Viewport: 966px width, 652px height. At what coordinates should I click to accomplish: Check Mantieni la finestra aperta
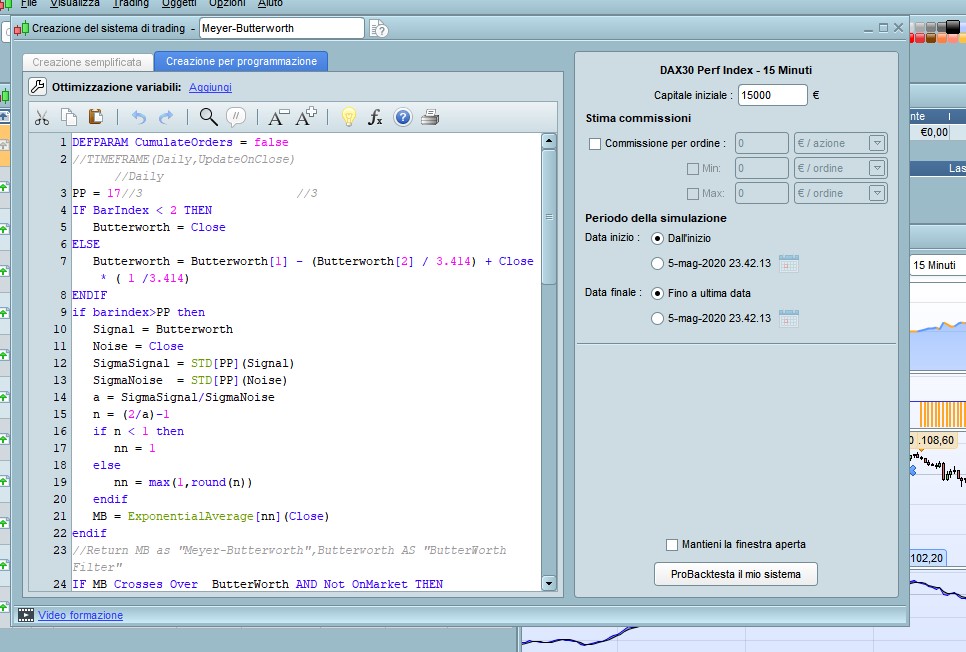tap(672, 544)
